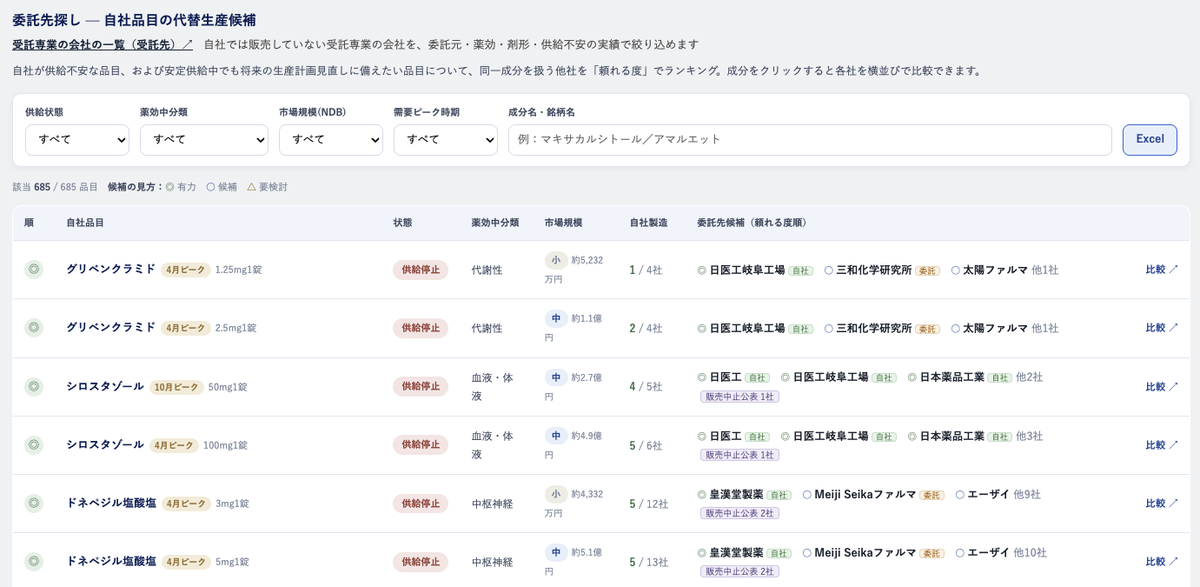Focus the 成分名・銘柄名 search field
The height and width of the screenshot is (587, 1200).
tap(810, 139)
